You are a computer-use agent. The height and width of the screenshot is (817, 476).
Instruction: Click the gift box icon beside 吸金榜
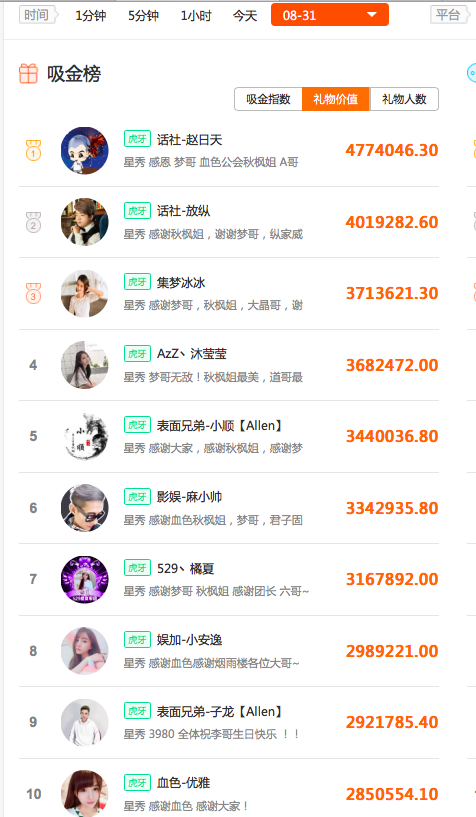pos(28,73)
